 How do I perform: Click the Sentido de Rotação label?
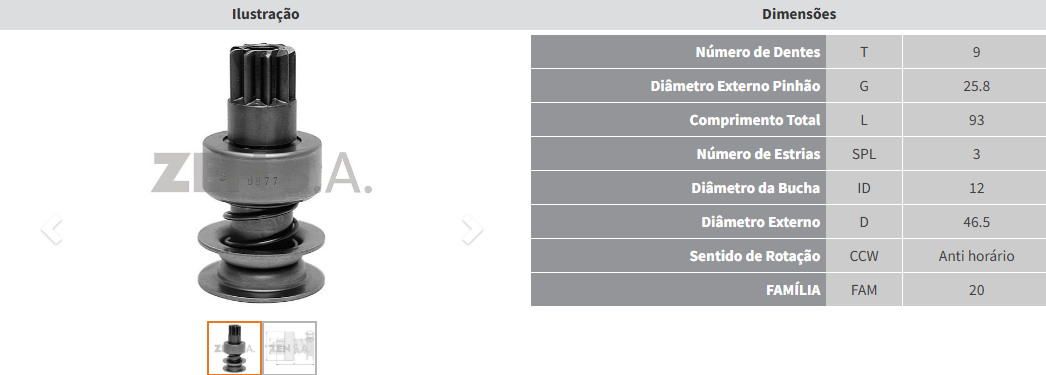pyautogui.click(x=755, y=256)
